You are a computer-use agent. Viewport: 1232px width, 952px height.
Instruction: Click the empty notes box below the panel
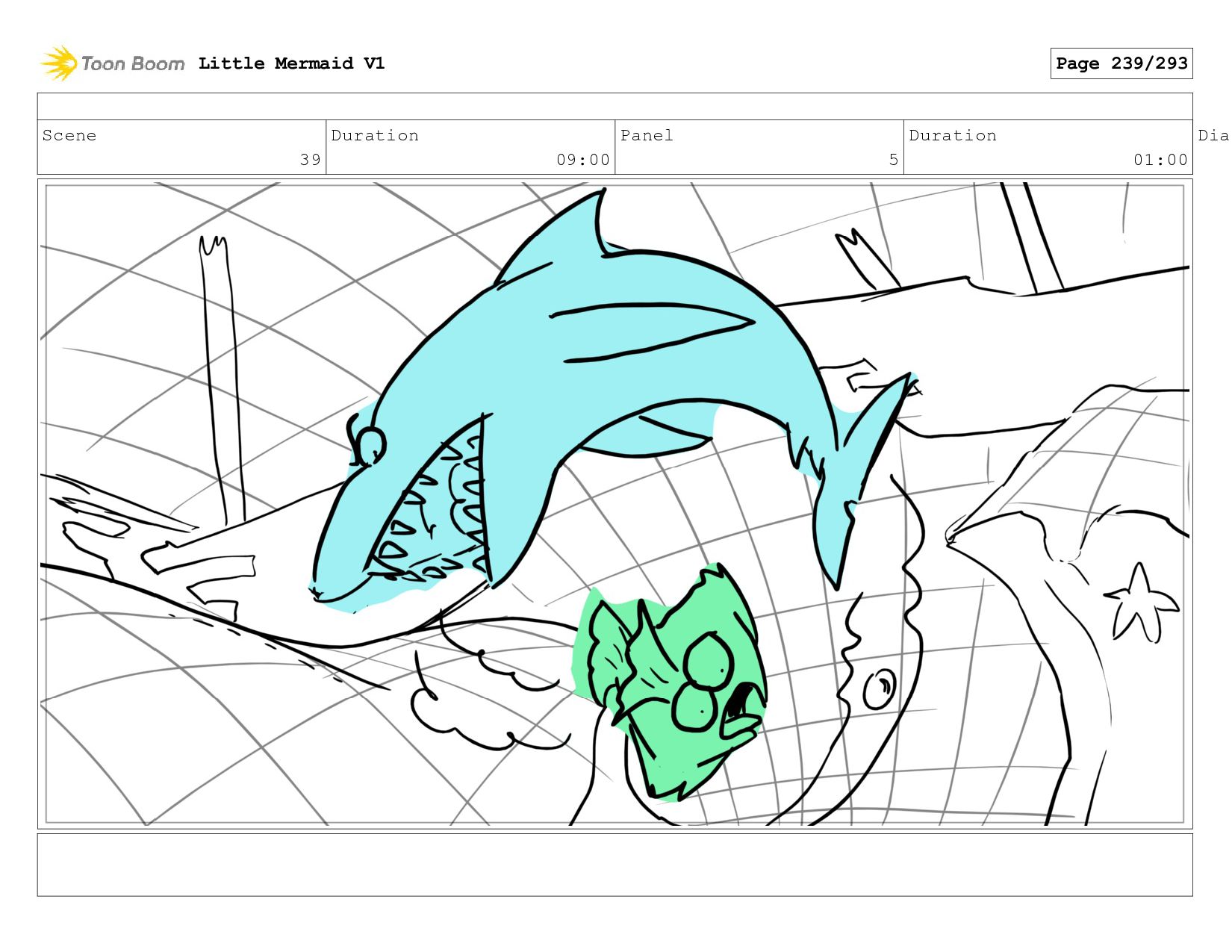[615, 865]
